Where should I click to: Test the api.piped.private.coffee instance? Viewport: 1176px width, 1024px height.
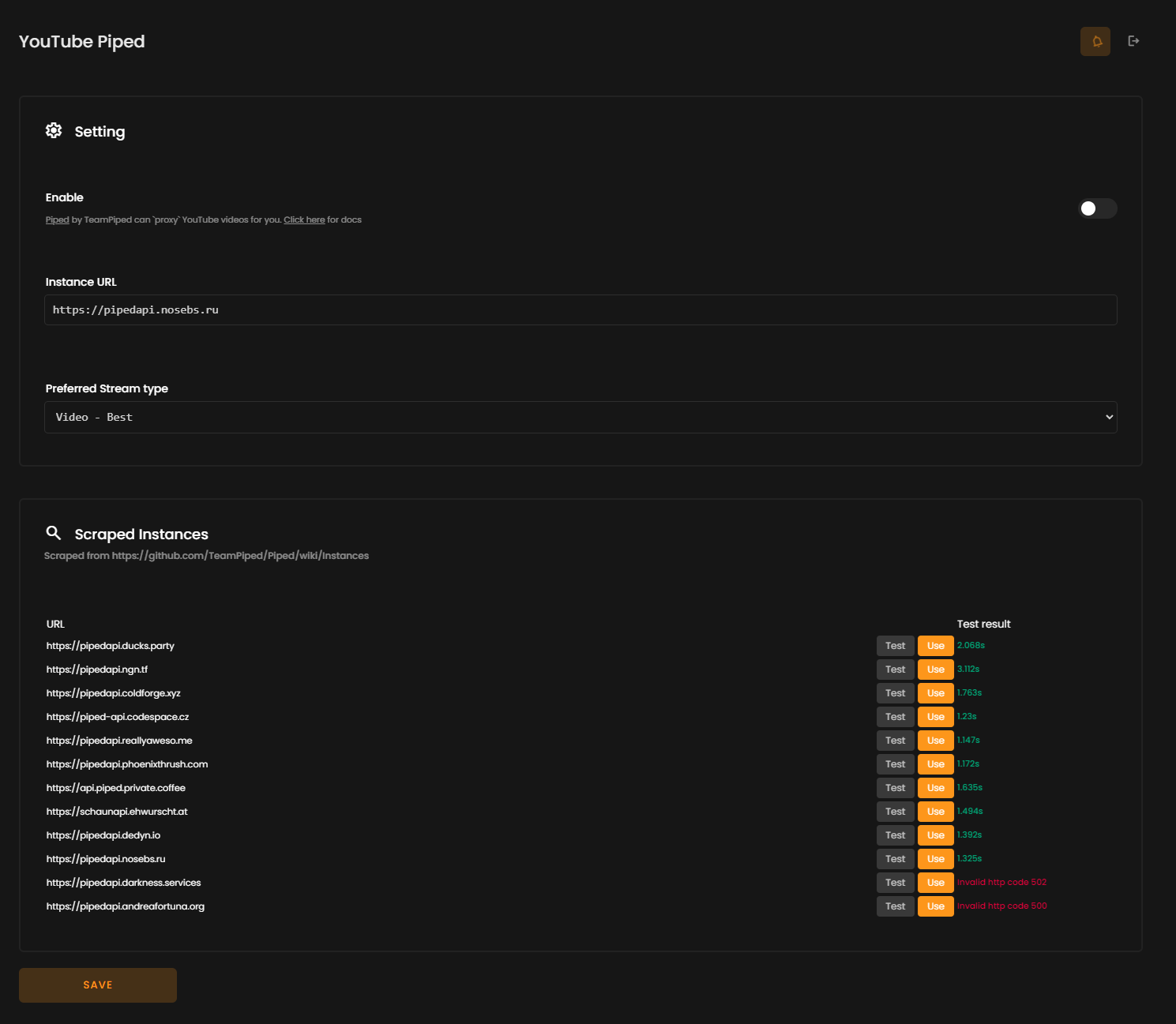(x=895, y=788)
